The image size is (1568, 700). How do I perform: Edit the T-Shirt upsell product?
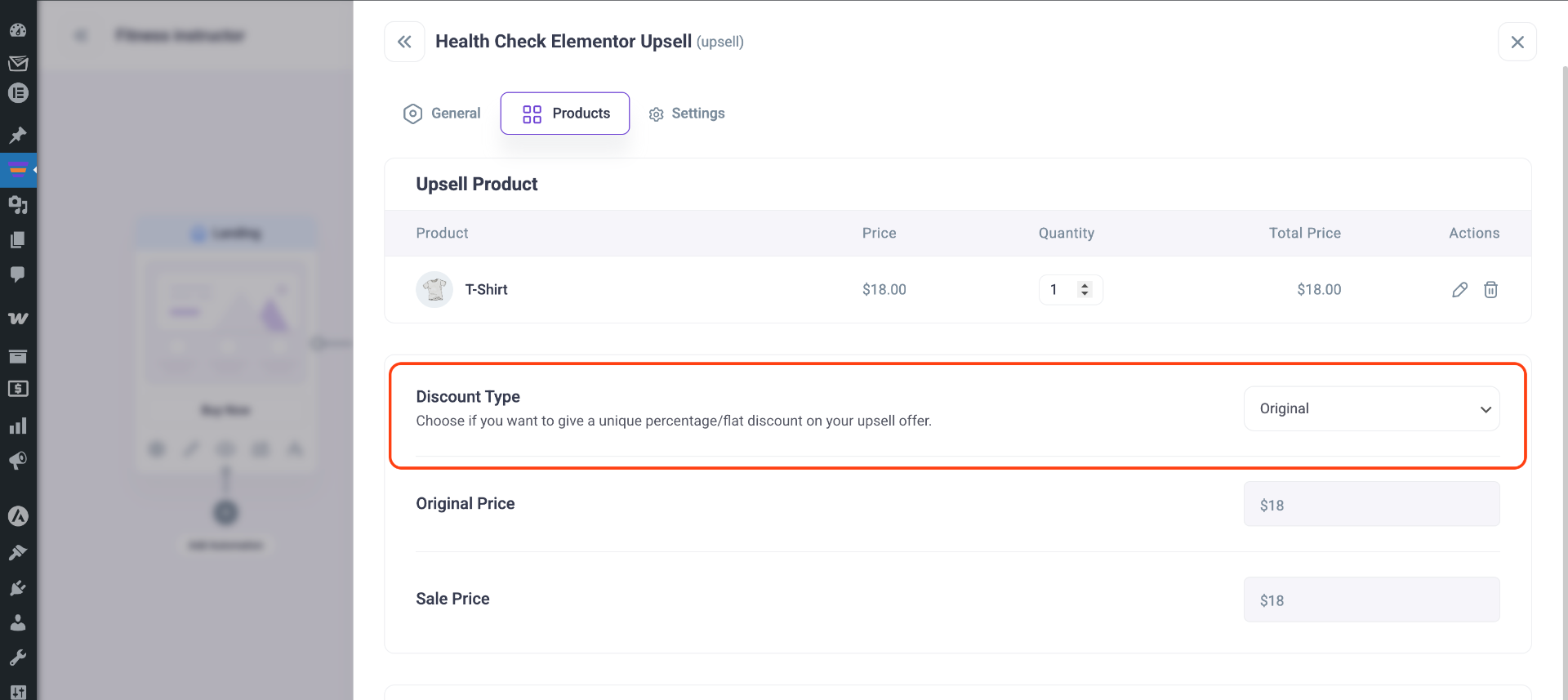pyautogui.click(x=1459, y=290)
